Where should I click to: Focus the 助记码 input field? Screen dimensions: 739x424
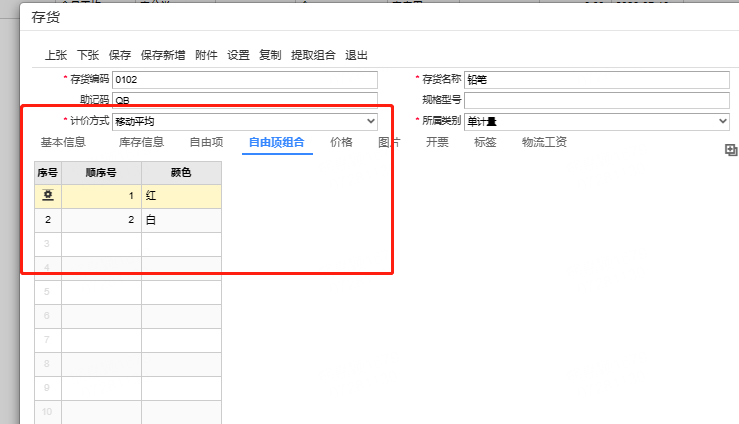(245, 99)
